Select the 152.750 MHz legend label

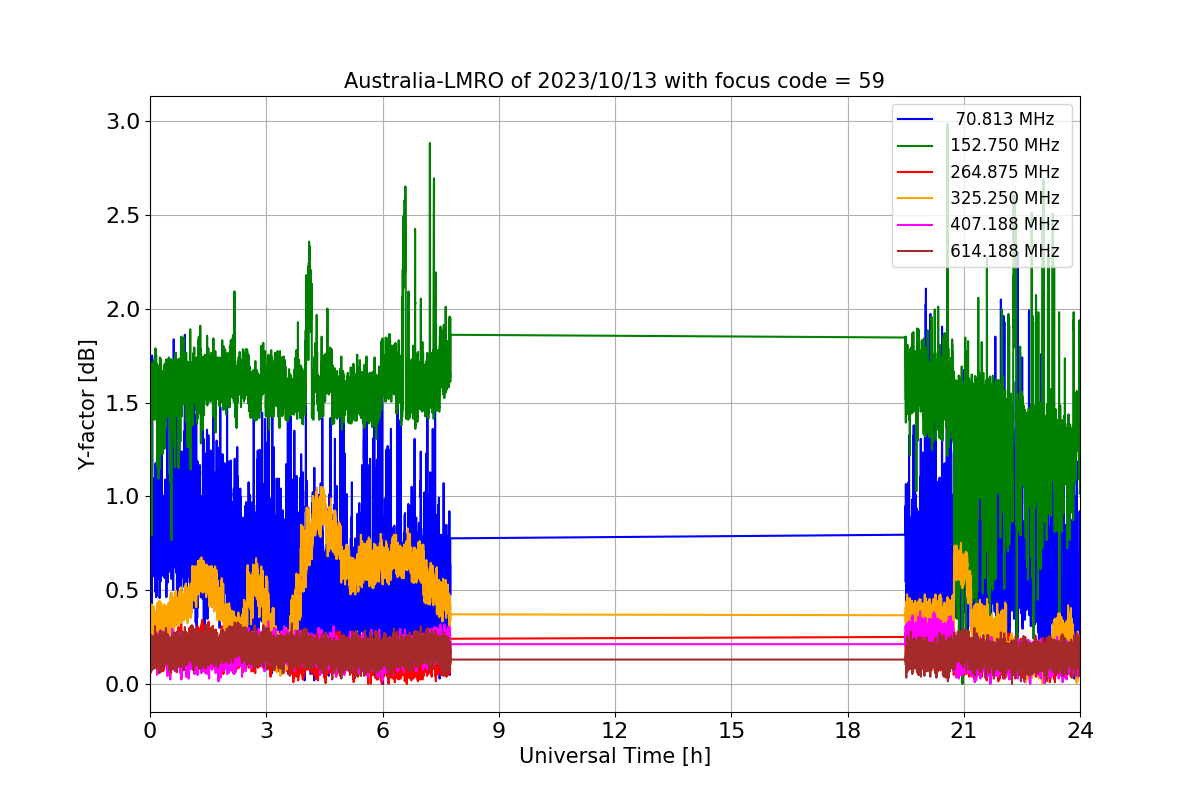(x=1005, y=145)
